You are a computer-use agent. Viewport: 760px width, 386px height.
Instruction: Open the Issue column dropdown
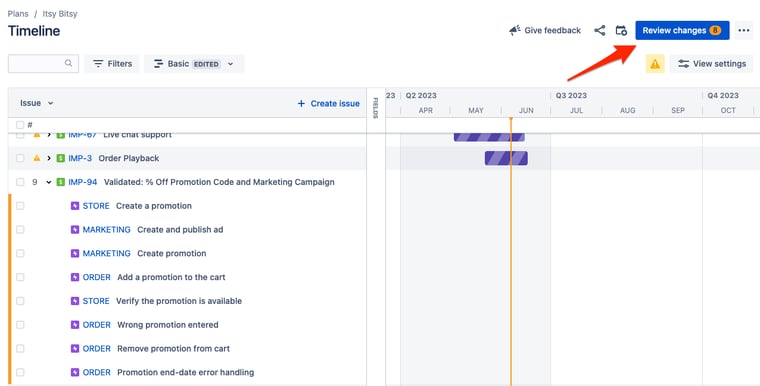[x=36, y=103]
